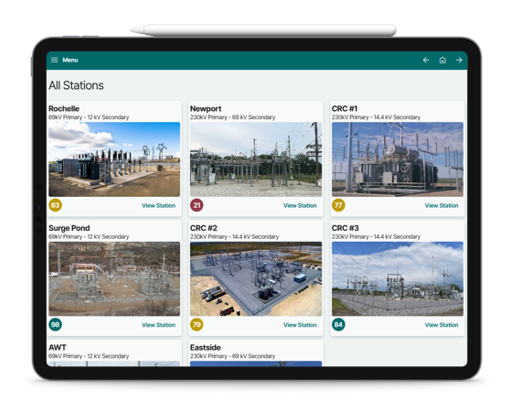Select the Rochelle substation photo
This screenshot has height=408, width=512.
[114, 159]
